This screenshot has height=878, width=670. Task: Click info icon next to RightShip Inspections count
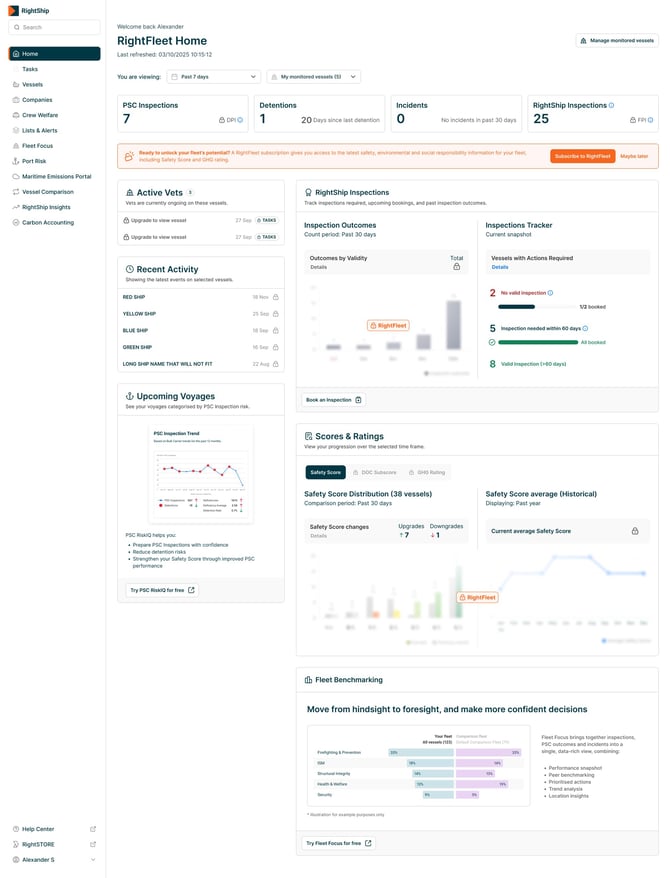pos(611,105)
